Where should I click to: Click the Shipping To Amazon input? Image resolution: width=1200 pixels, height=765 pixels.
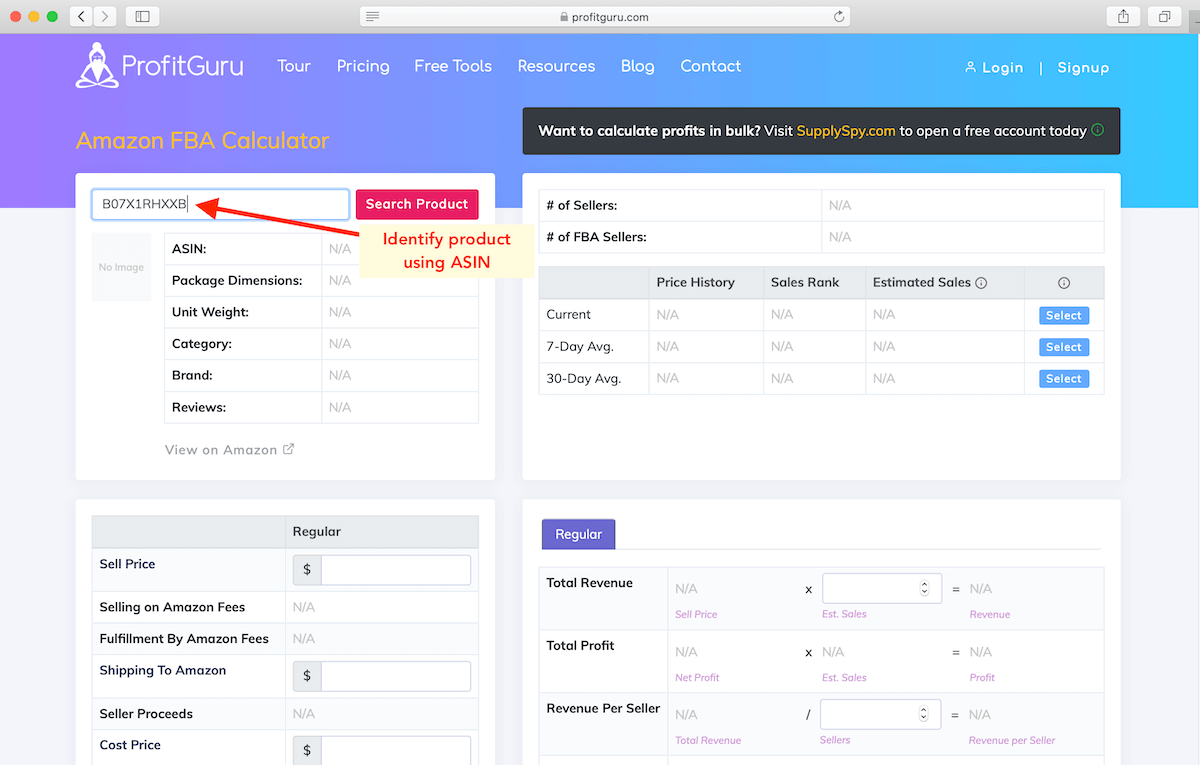[x=395, y=676]
